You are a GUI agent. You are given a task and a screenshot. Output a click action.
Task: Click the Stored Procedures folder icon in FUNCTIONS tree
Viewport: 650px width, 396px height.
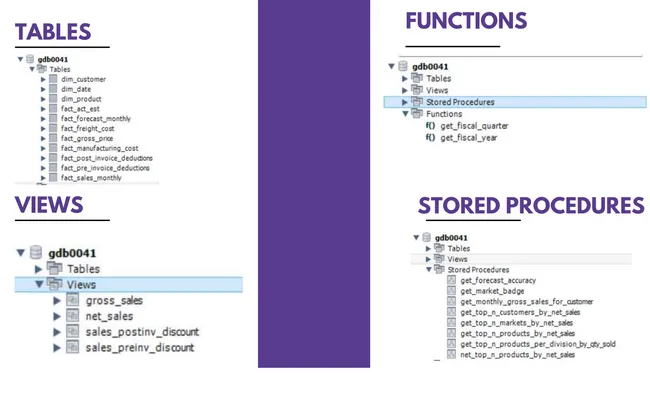pos(417,101)
